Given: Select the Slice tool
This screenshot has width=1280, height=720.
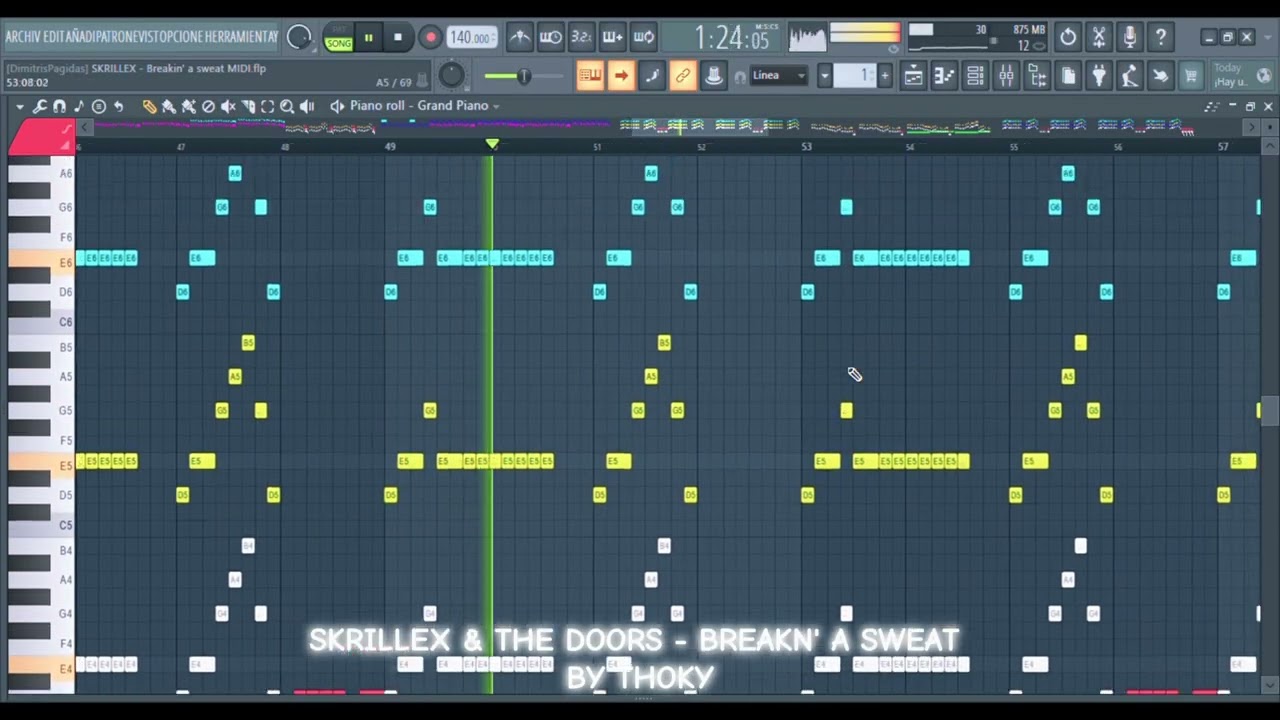Looking at the screenshot, I should 248,106.
